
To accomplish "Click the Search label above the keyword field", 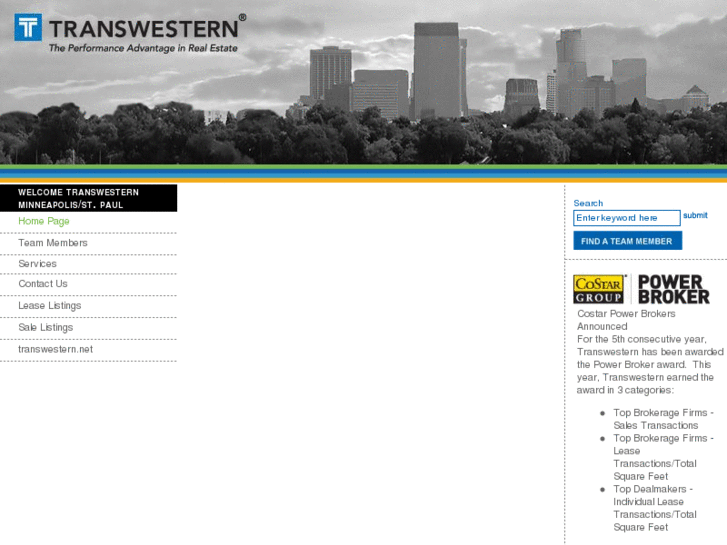I will click(588, 203).
